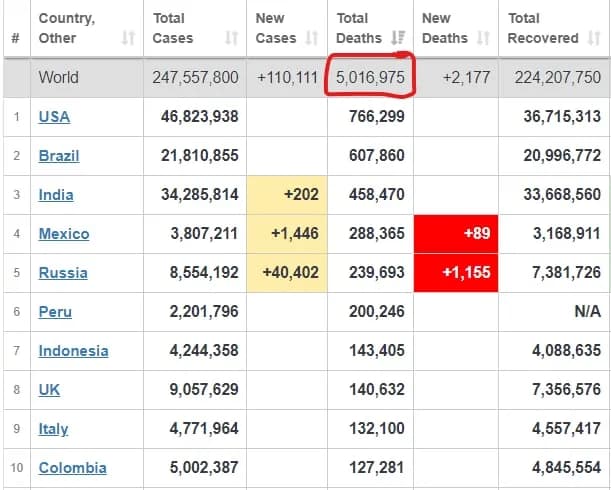Select Mexico new cases +1,446 cell

tap(287, 234)
